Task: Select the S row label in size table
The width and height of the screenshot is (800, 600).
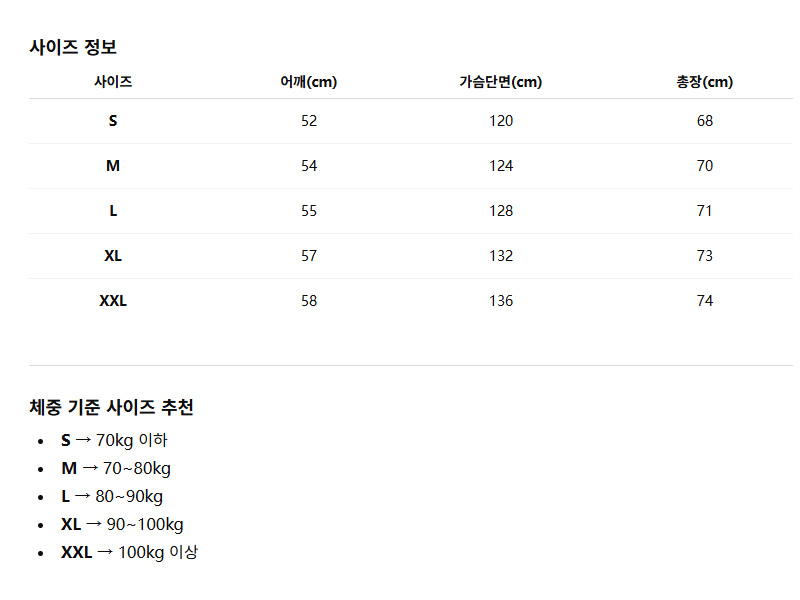Action: (113, 121)
